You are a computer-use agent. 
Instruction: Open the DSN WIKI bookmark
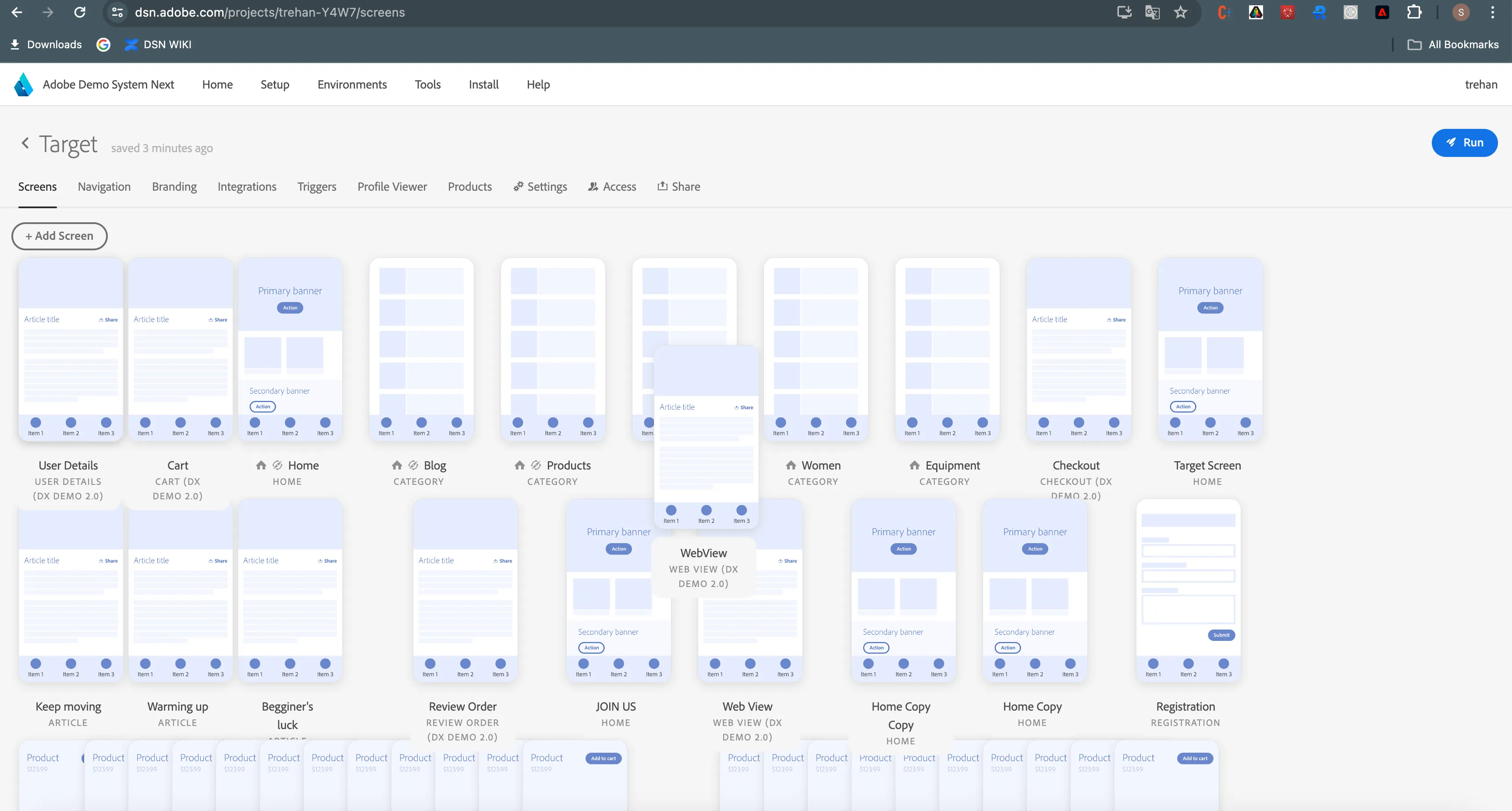(x=158, y=45)
